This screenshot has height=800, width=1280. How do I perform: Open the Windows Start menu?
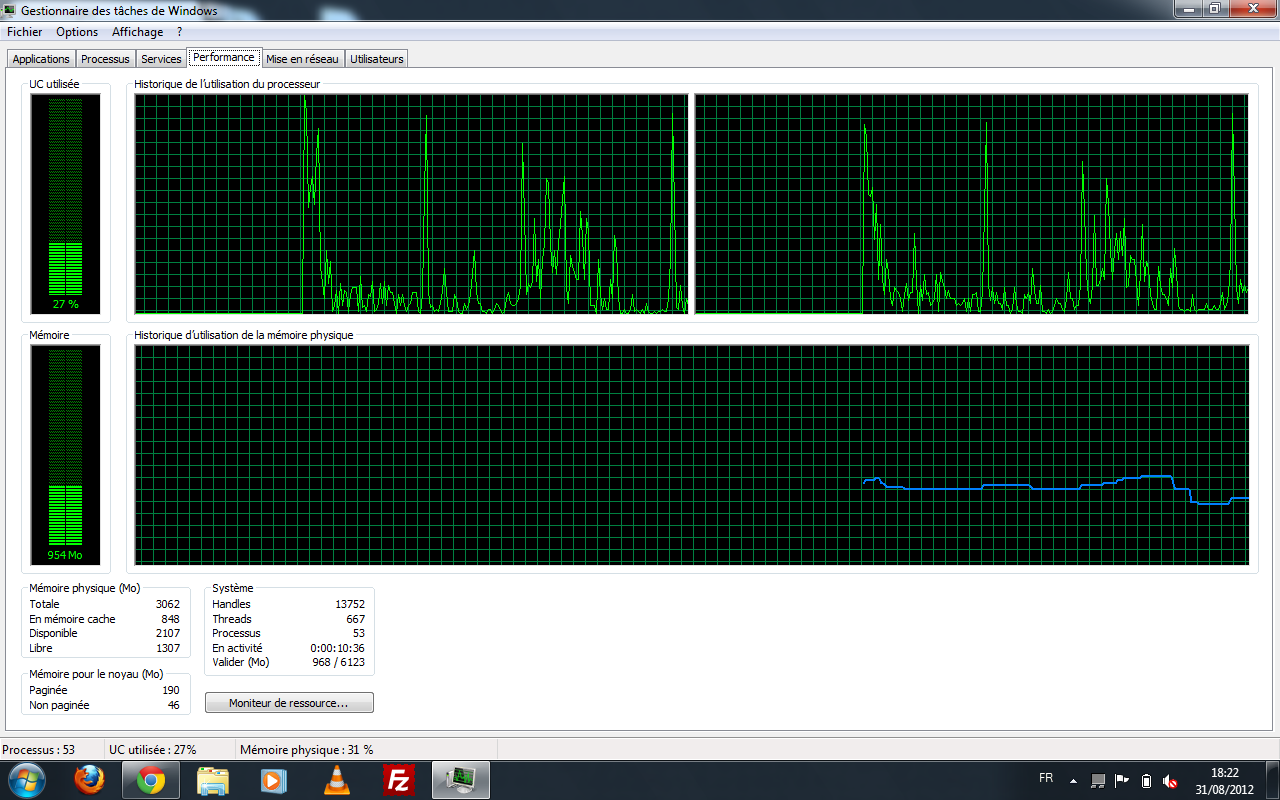[26, 779]
